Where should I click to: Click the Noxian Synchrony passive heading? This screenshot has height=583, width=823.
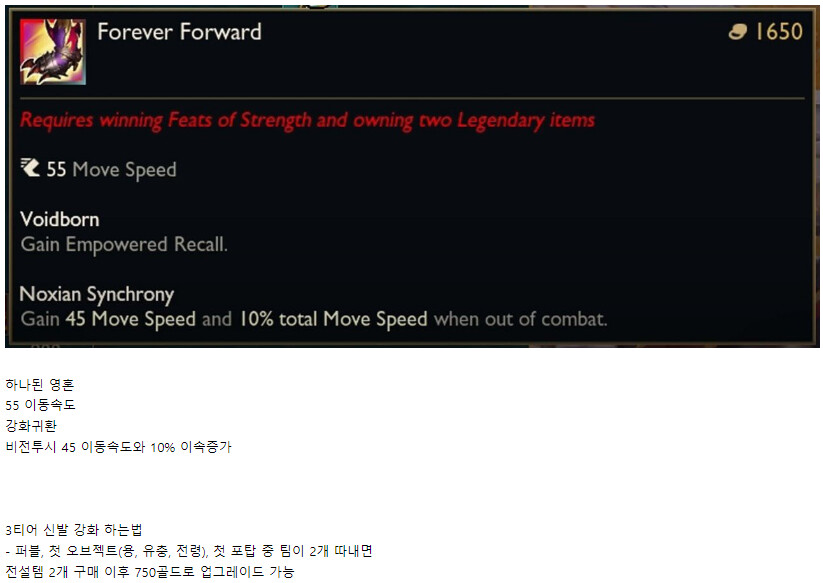(x=97, y=294)
